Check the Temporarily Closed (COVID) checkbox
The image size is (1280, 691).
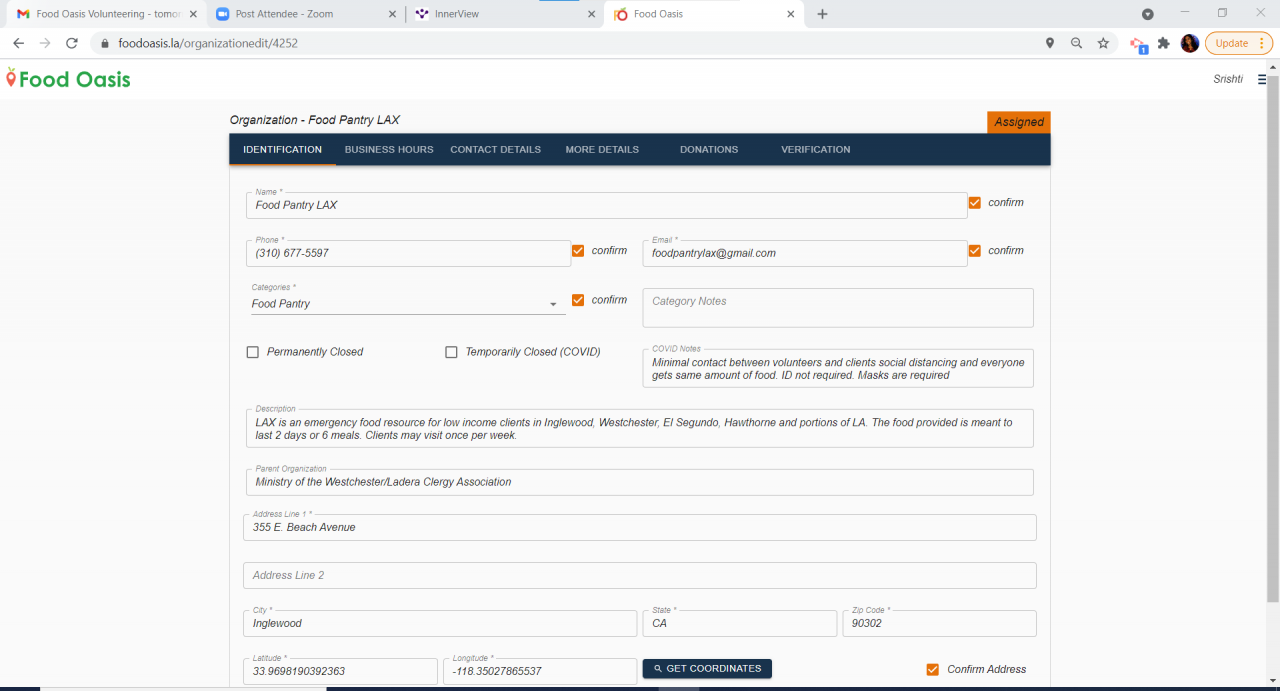[451, 352]
